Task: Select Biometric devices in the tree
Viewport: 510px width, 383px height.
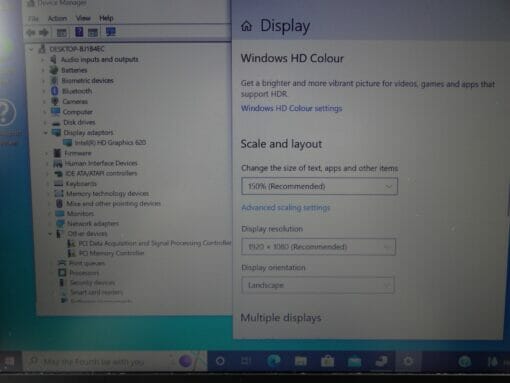Action: point(87,81)
